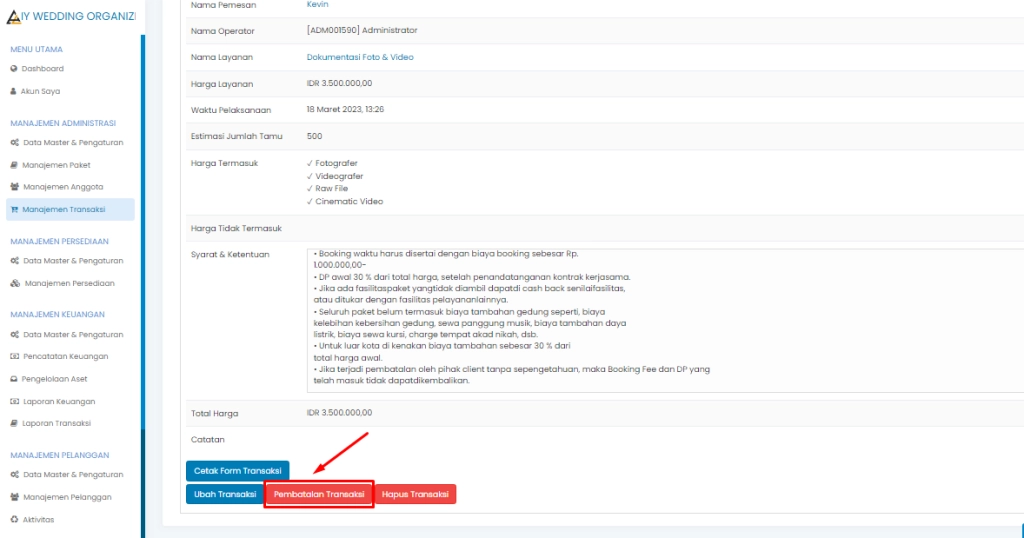1024x538 pixels.
Task: Click inside the Syarat & Ketentuan text box
Action: pos(660,320)
